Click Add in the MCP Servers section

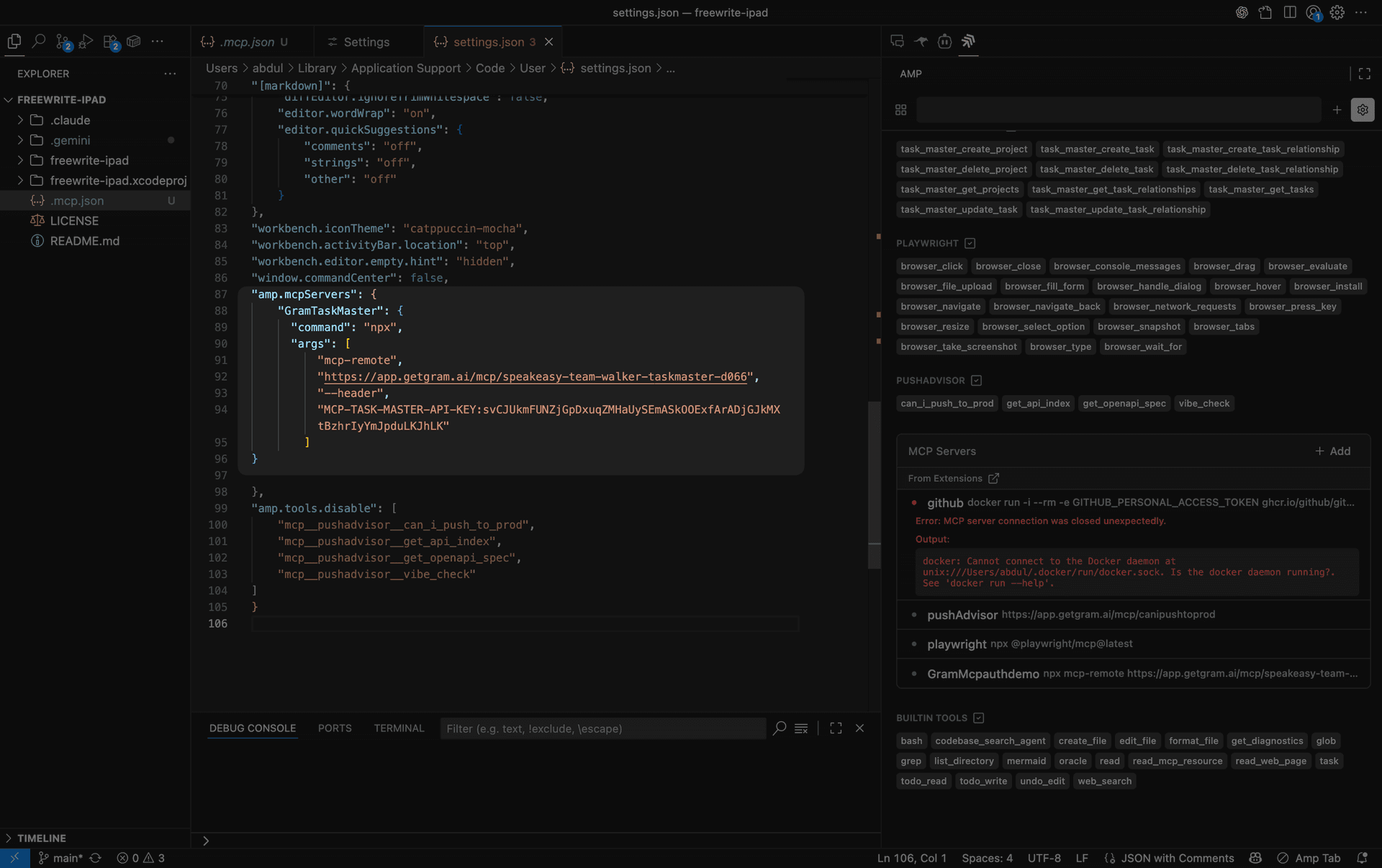point(1334,451)
